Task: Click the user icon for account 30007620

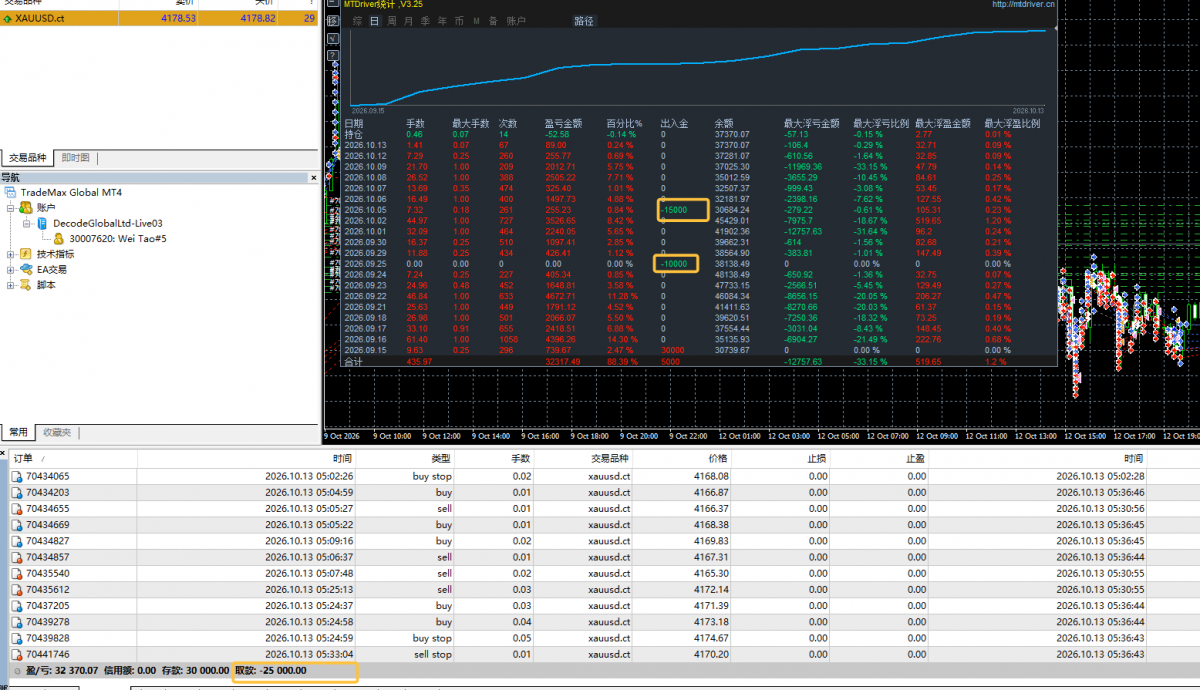Action: point(59,239)
